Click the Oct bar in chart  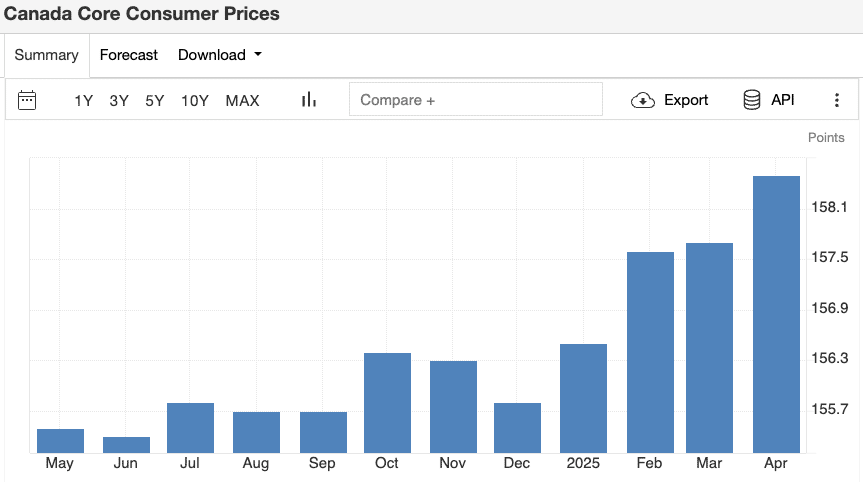tap(387, 403)
